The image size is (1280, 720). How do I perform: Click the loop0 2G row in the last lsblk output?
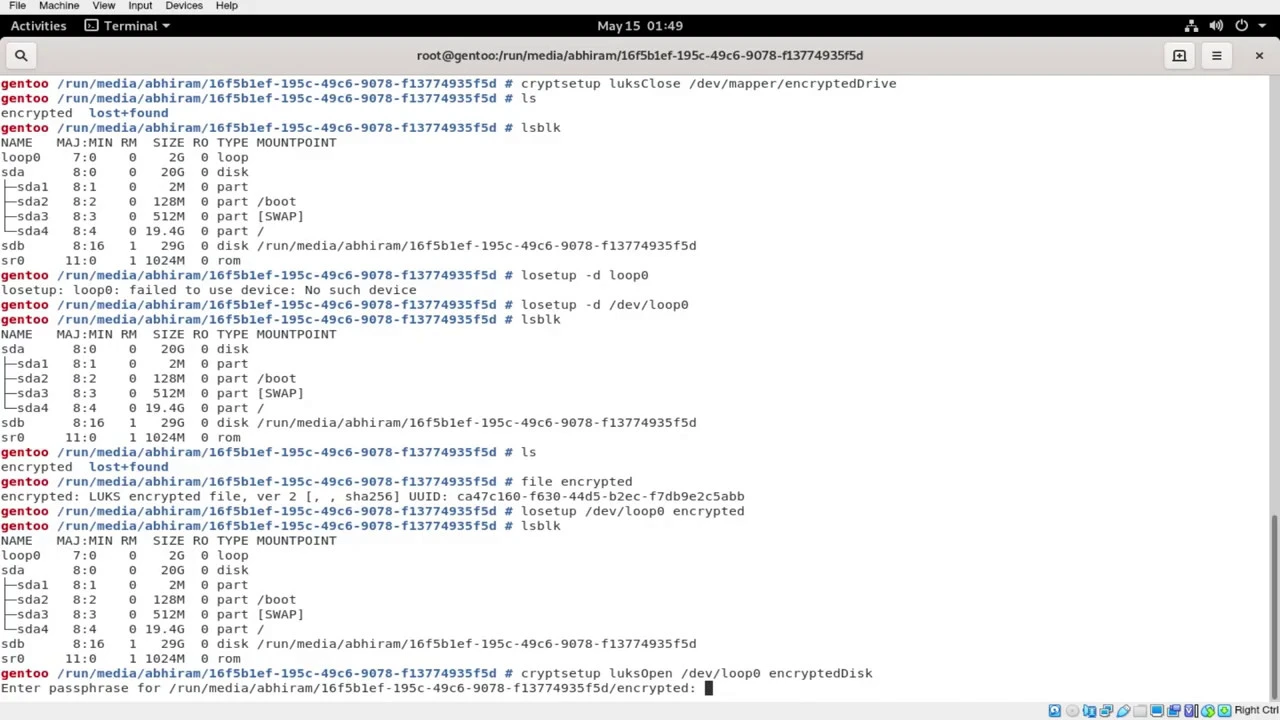pyautogui.click(x=124, y=555)
